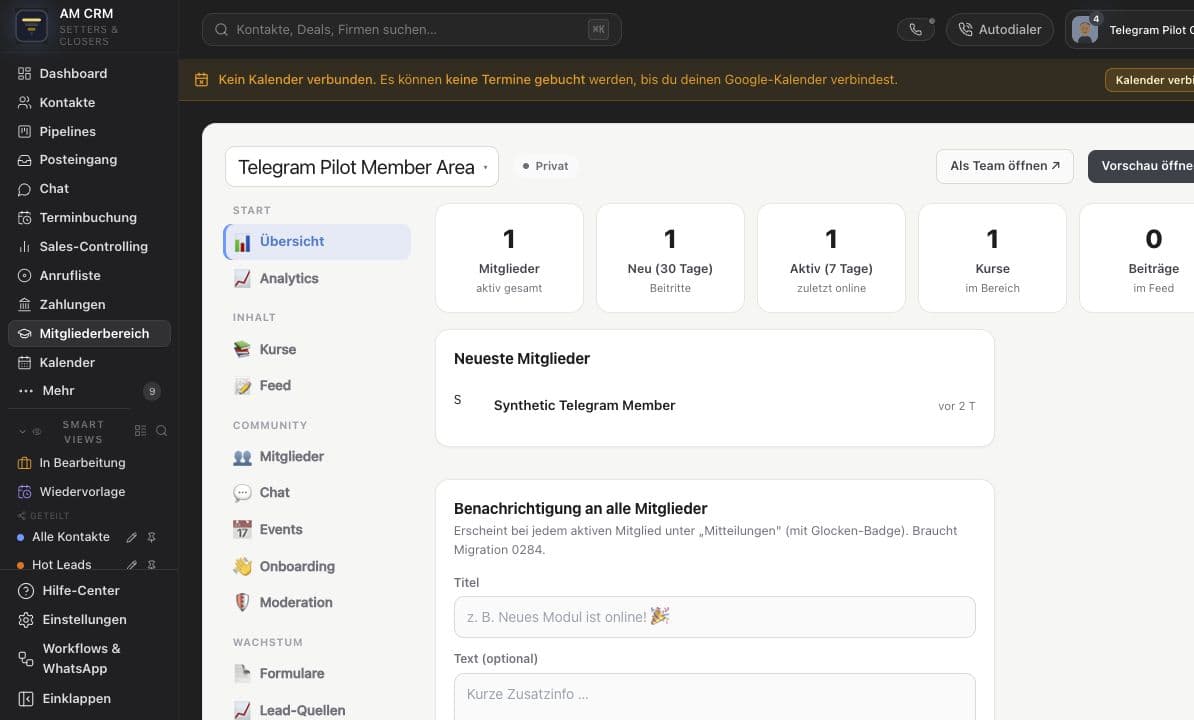Edit the Alle Kontakte view pencil
The width and height of the screenshot is (1194, 720).
(x=131, y=537)
